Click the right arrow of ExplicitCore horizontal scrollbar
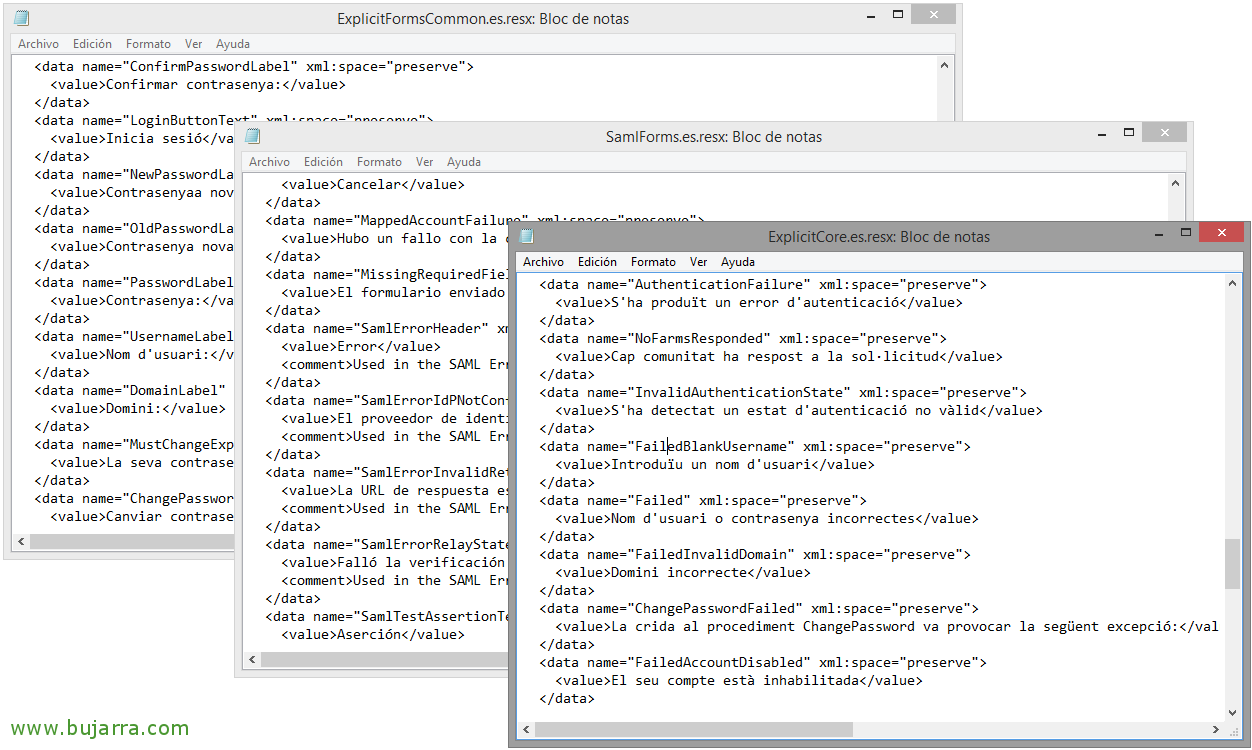The height and width of the screenshot is (750, 1252). [x=1215, y=730]
